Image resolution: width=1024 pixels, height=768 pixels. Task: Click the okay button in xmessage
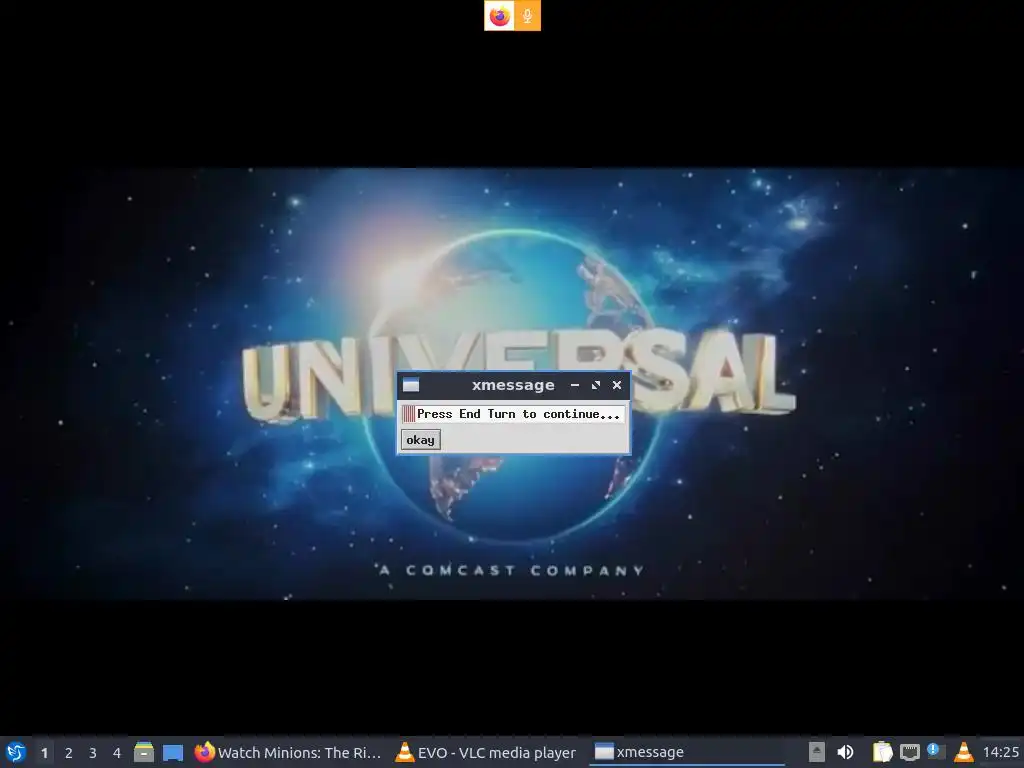pos(421,440)
